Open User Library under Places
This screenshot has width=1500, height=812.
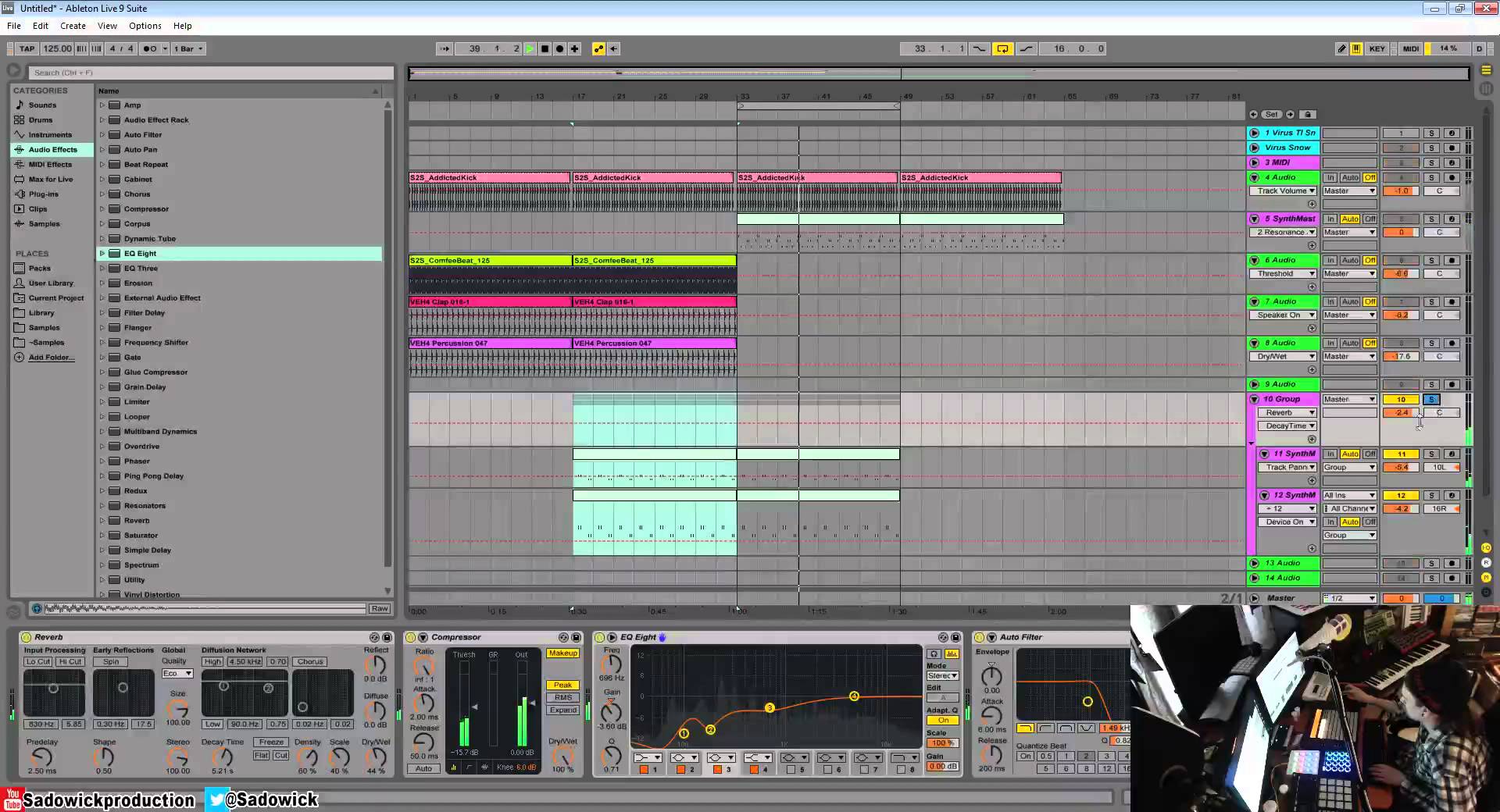point(51,283)
